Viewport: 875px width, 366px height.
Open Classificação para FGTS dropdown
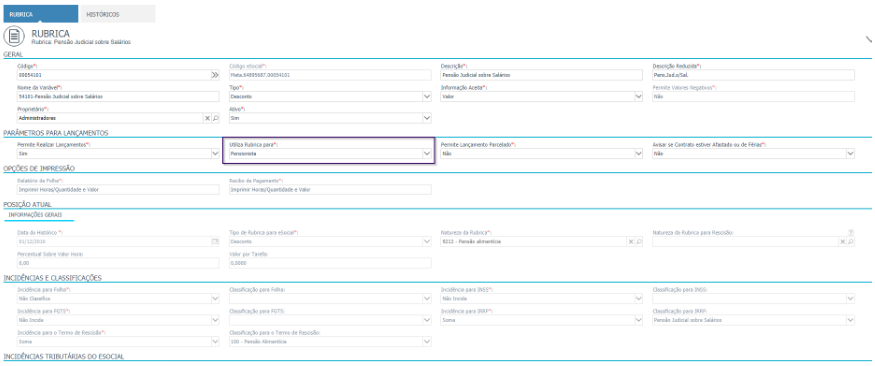click(x=427, y=320)
